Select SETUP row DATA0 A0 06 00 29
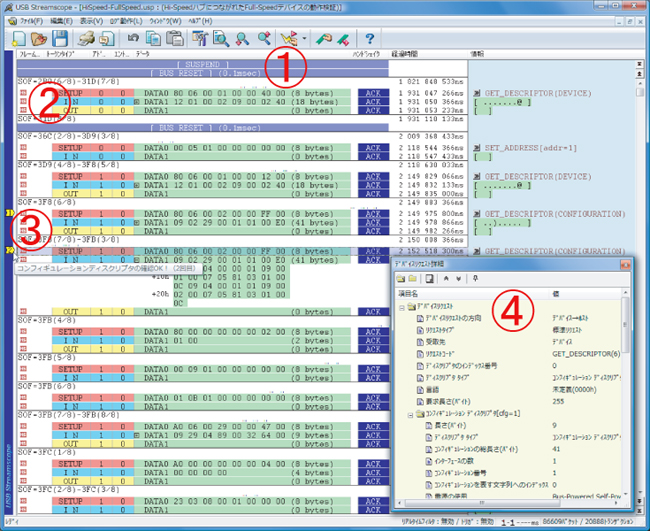Image resolution: width=650 pixels, height=531 pixels. (x=203, y=427)
